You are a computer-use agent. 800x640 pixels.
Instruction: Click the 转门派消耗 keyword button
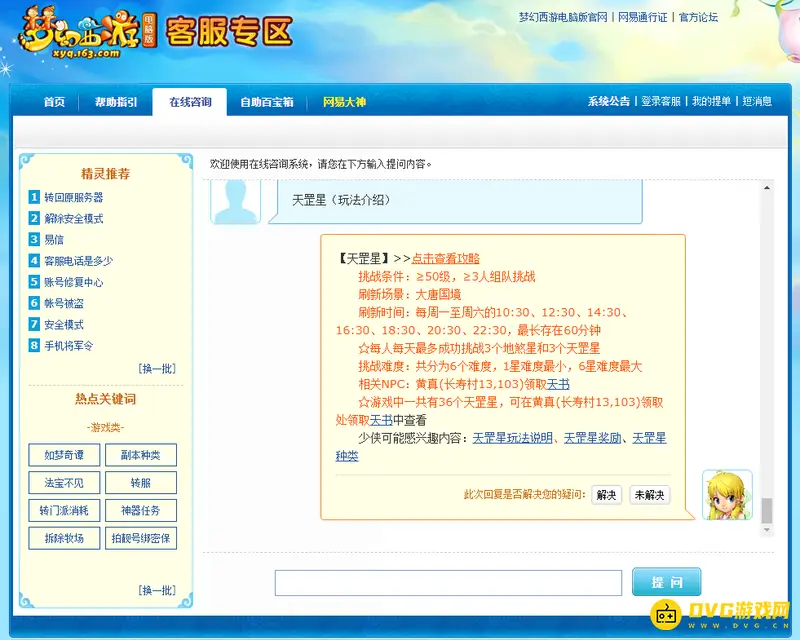(x=64, y=510)
